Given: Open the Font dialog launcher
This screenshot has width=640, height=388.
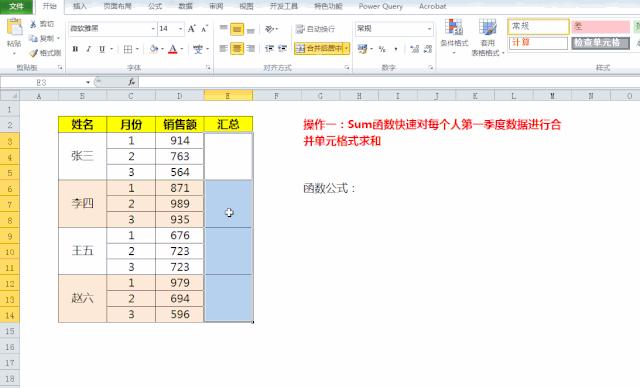Looking at the screenshot, I should (x=208, y=68).
